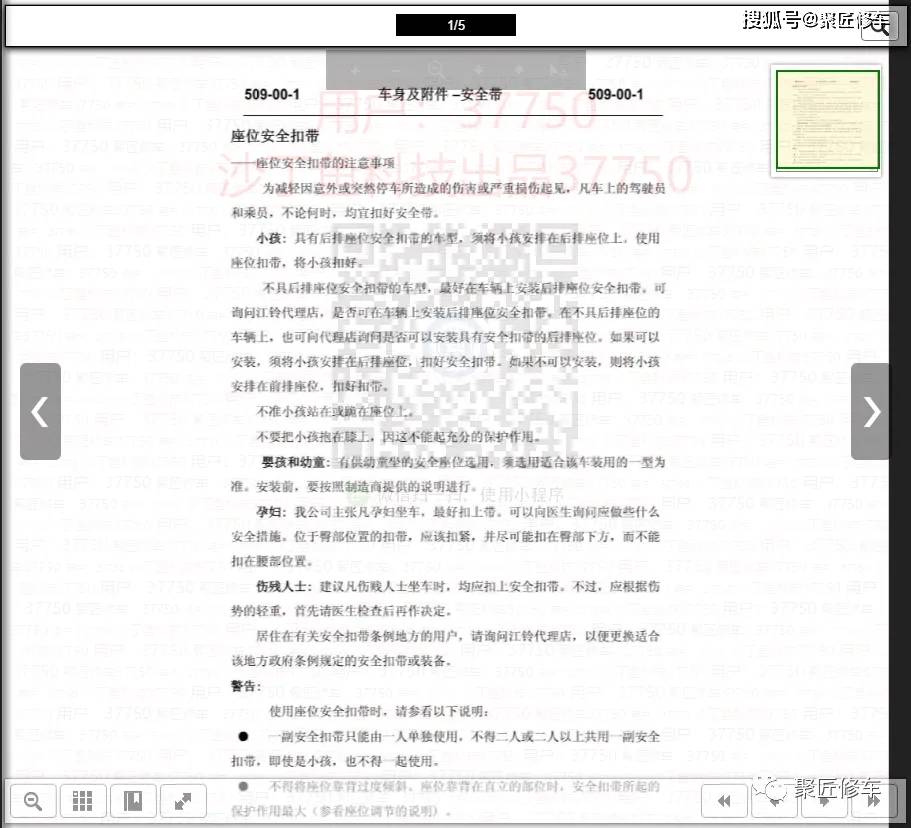Click the header title "车身及附件 –安全带"
This screenshot has width=911, height=828.
(x=440, y=94)
